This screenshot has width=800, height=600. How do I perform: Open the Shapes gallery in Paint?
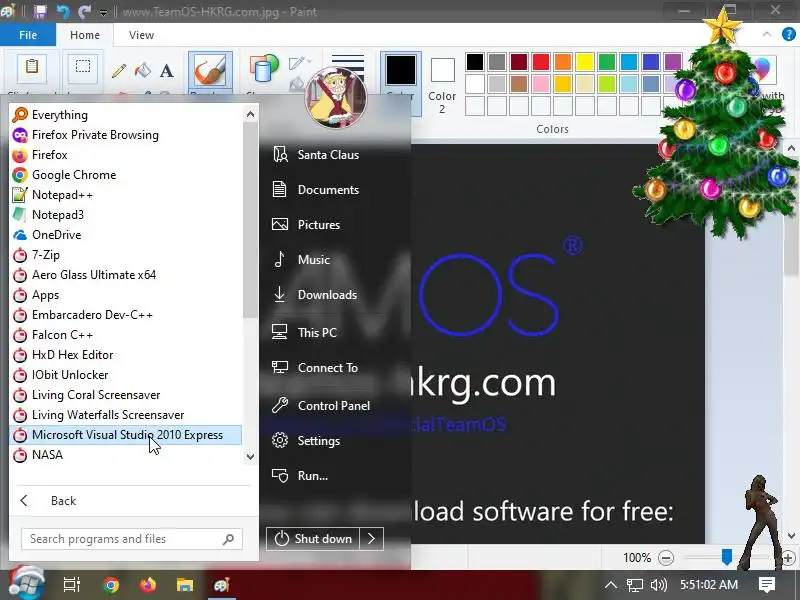pos(263,69)
